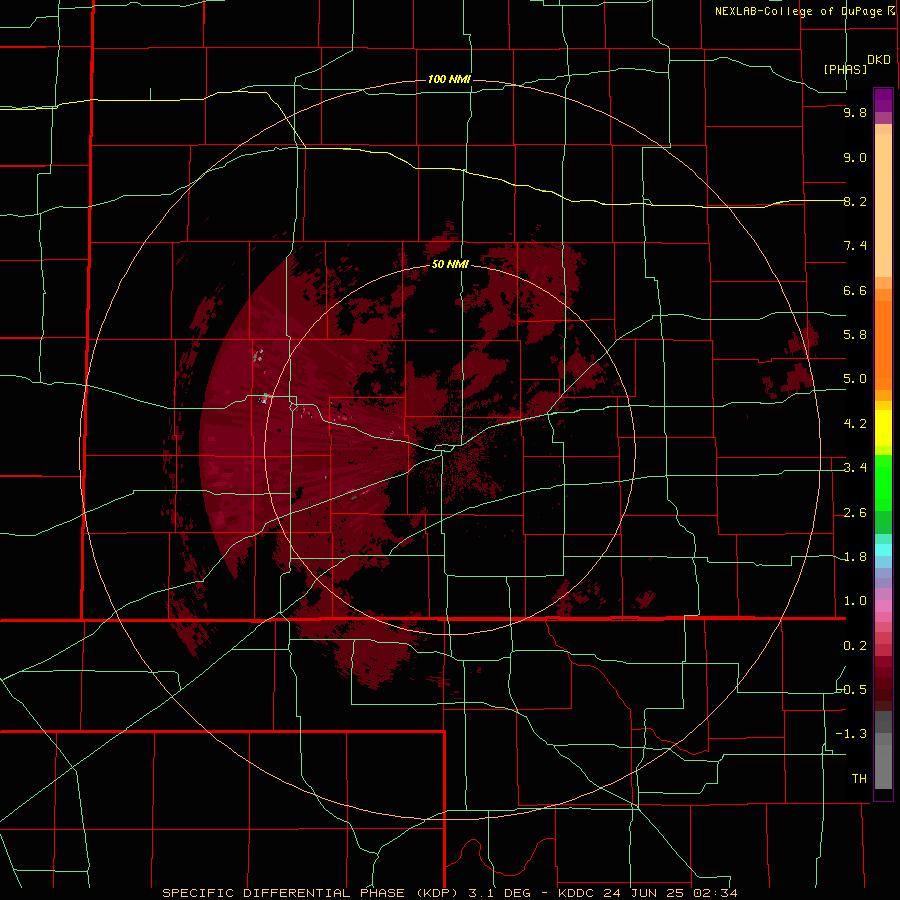The width and height of the screenshot is (900, 900).
Task: Select the -1.3 scale value label
Action: click(851, 734)
